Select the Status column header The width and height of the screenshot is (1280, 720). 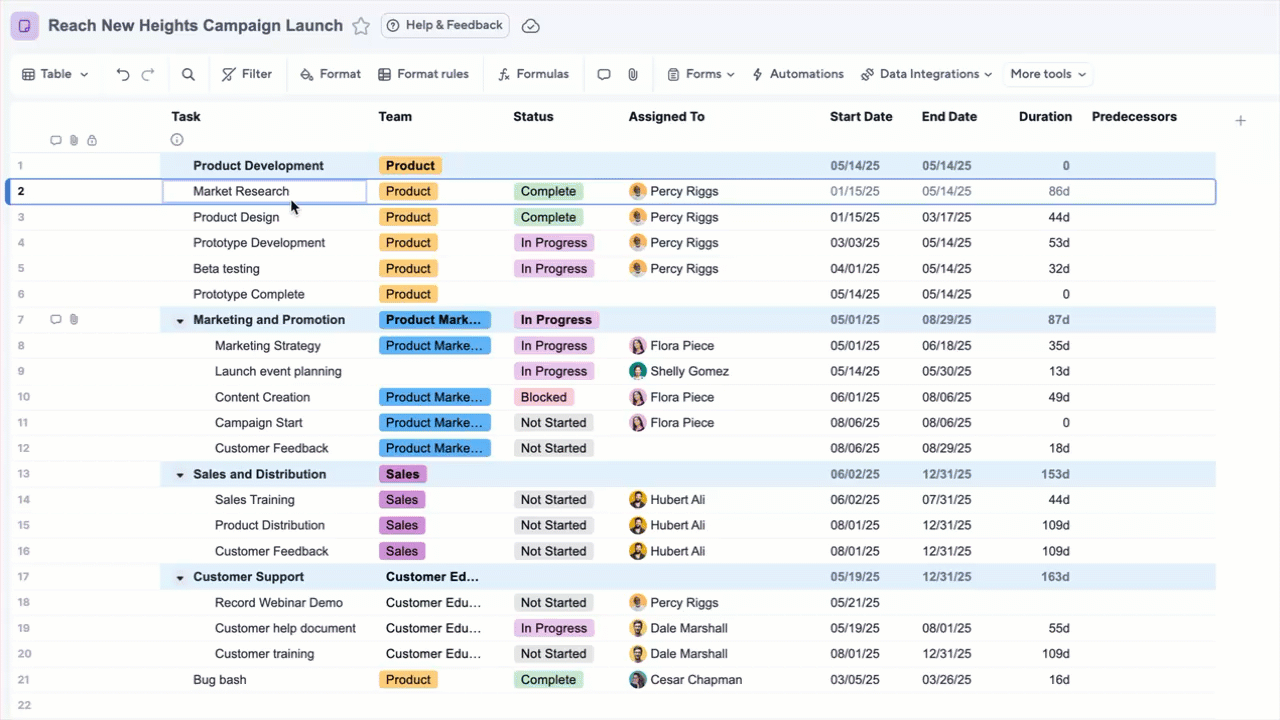533,117
